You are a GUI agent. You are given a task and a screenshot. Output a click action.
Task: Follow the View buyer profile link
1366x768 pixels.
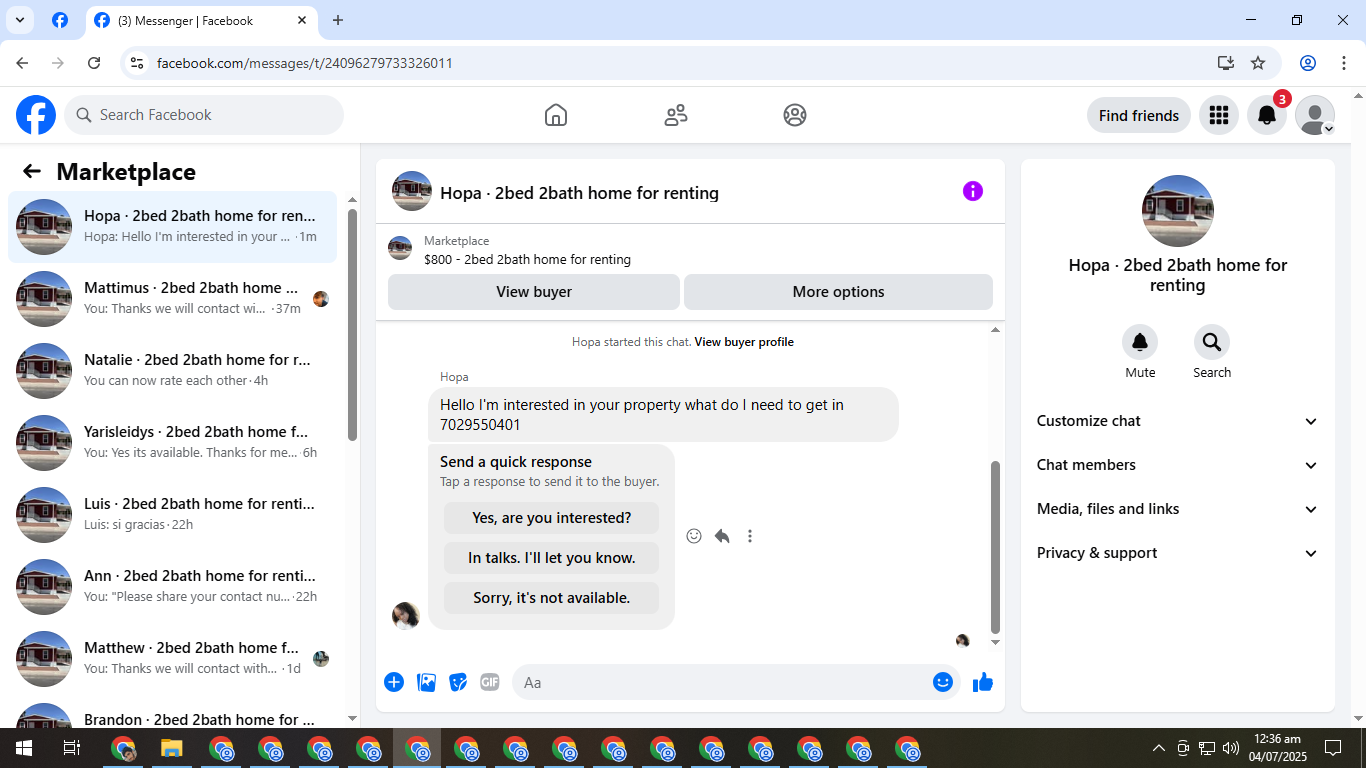pyautogui.click(x=744, y=342)
